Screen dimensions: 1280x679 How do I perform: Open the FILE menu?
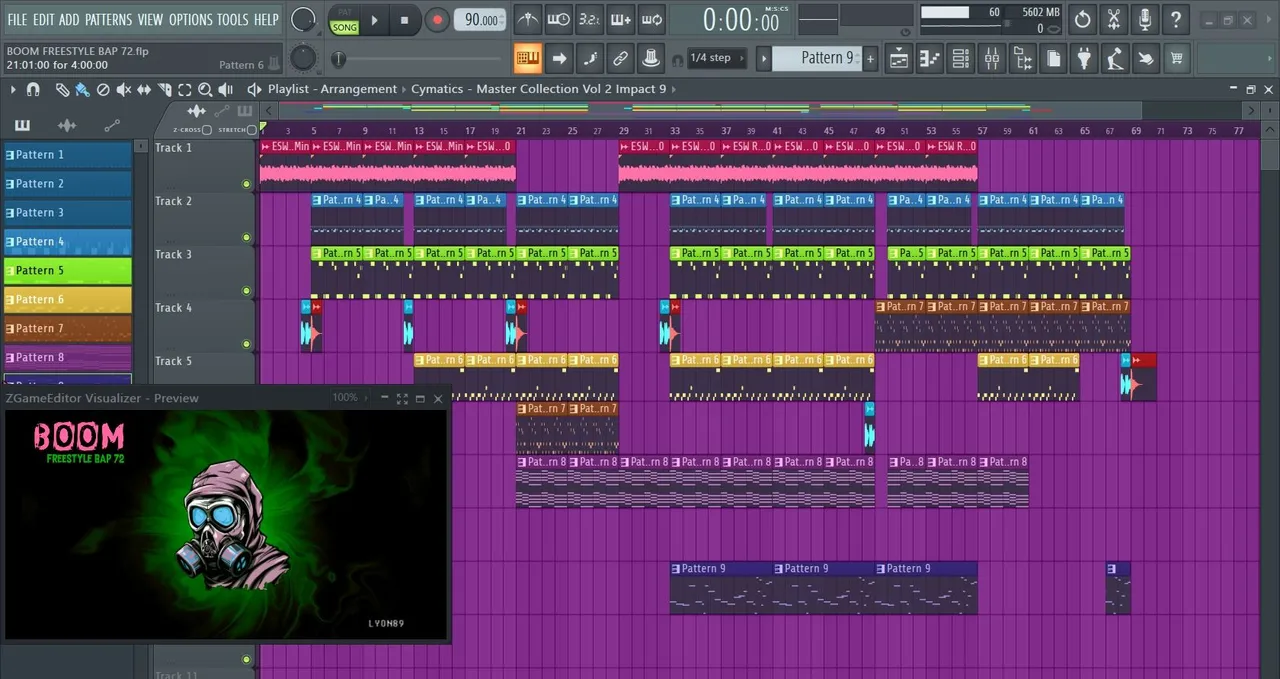point(17,19)
